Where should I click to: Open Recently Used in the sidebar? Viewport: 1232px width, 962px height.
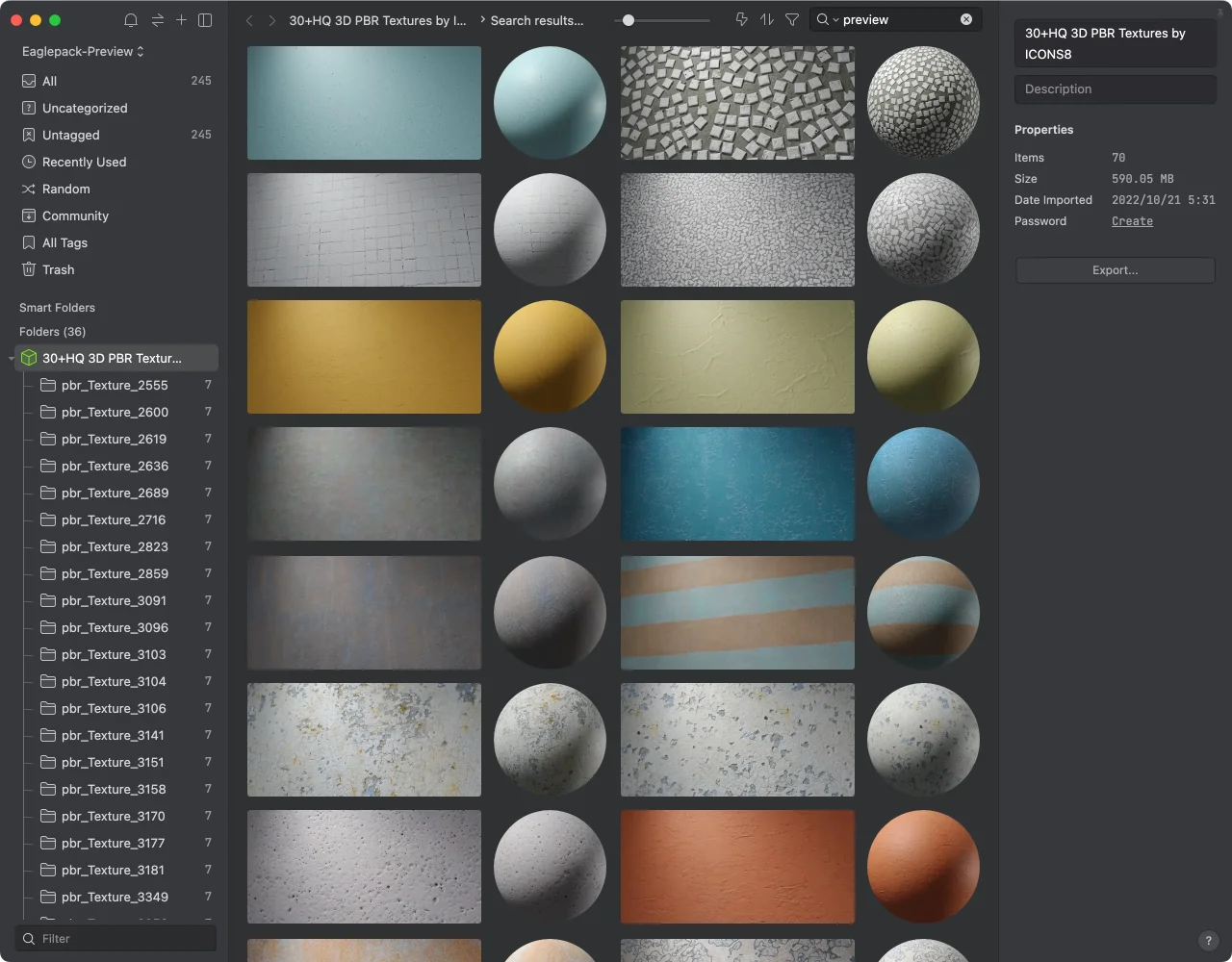pyautogui.click(x=116, y=162)
